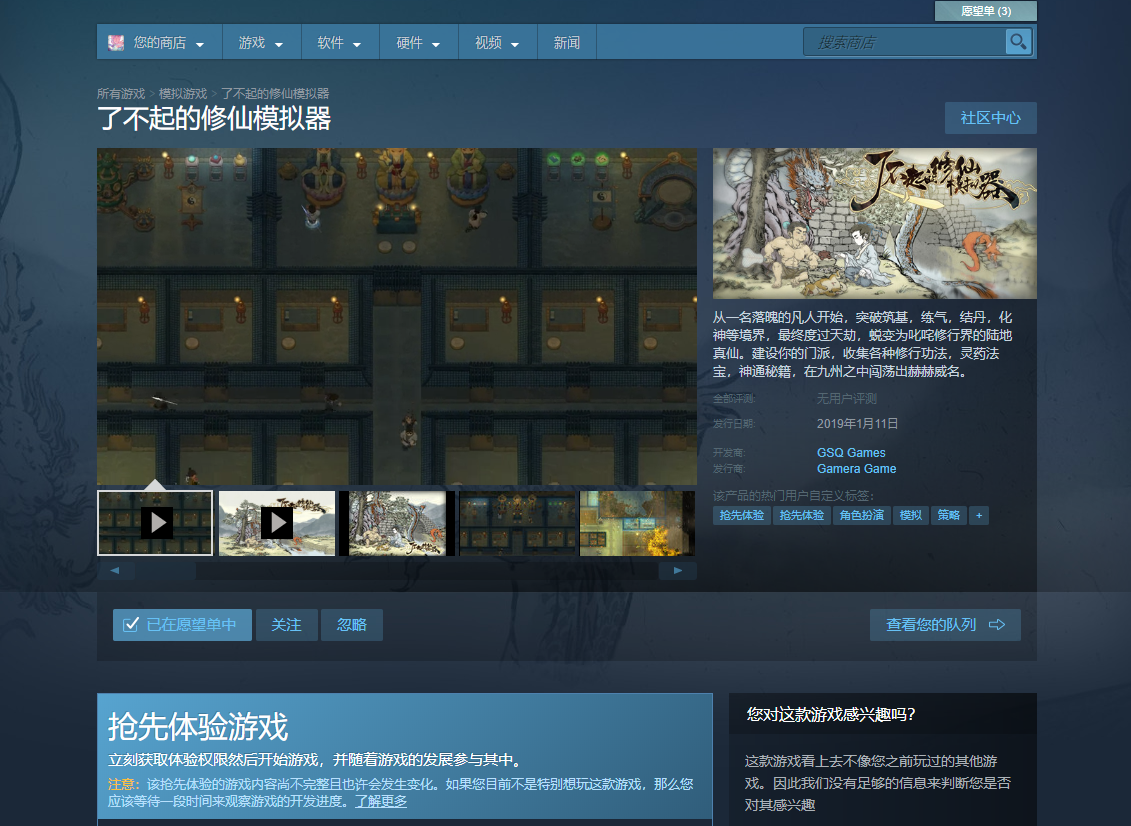This screenshot has height=826, width=1131.
Task: Select the third thumbnail with dragon artwork
Action: [397, 523]
